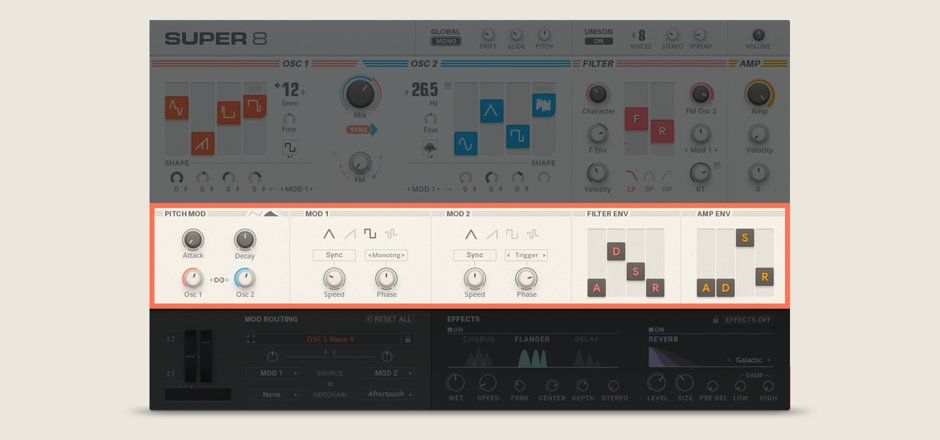Click the Filter Env Decay slider handle
This screenshot has height=440, width=940.
click(617, 251)
